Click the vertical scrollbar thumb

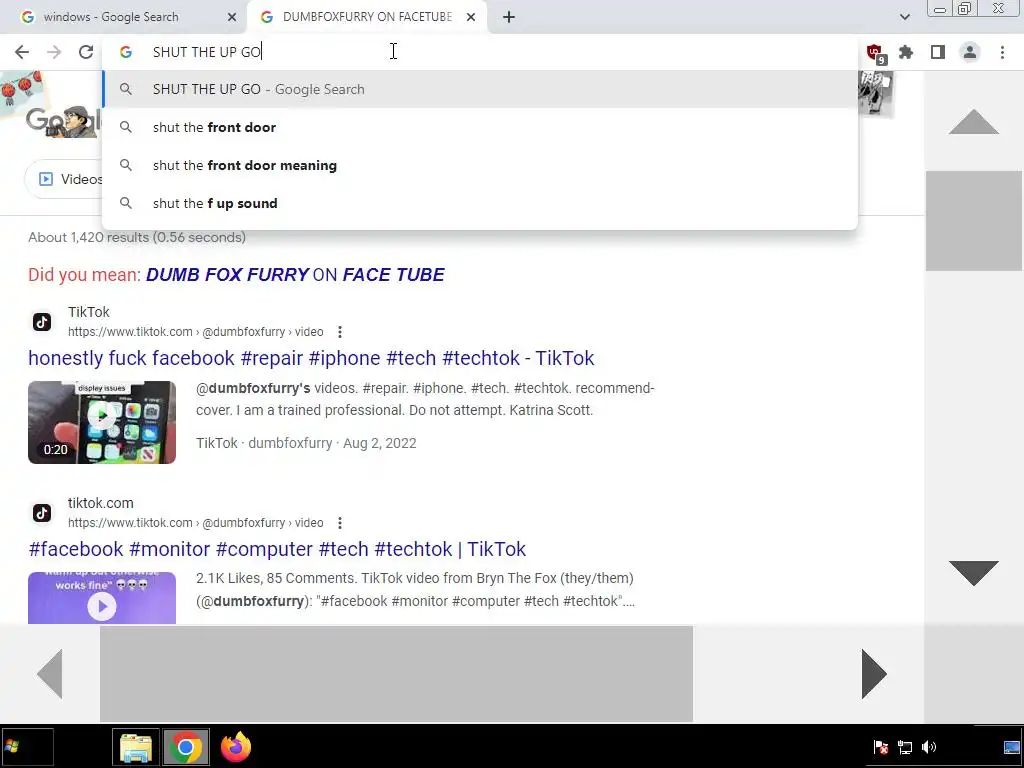pos(974,221)
